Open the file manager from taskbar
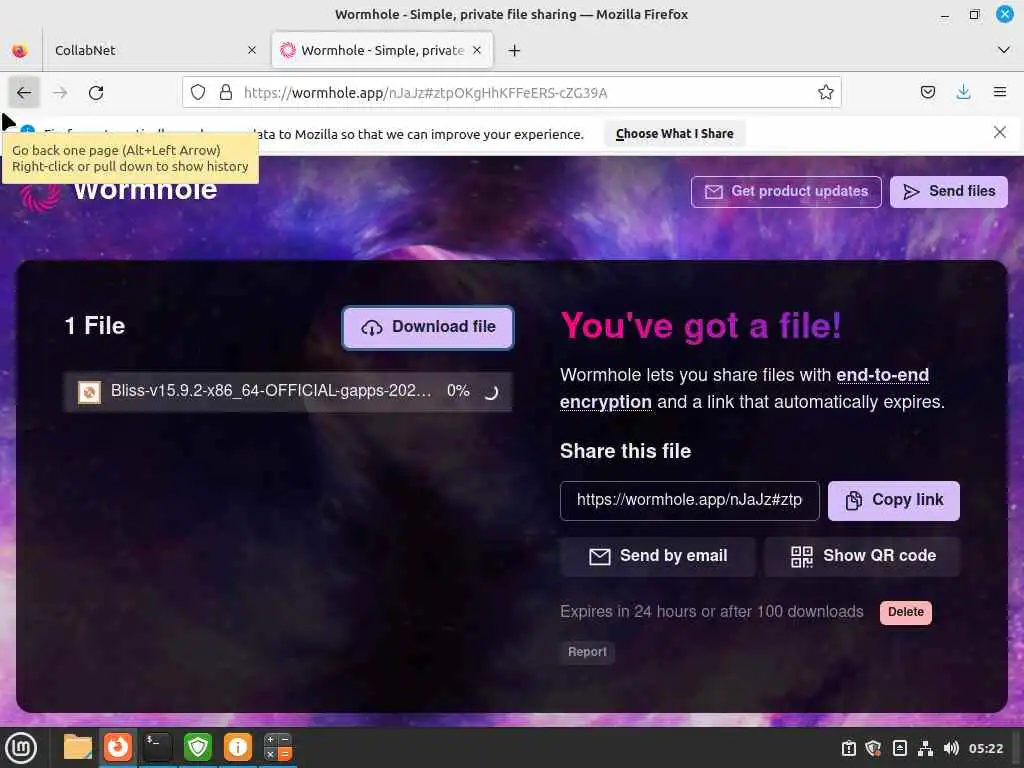This screenshot has width=1024, height=768. (x=78, y=747)
